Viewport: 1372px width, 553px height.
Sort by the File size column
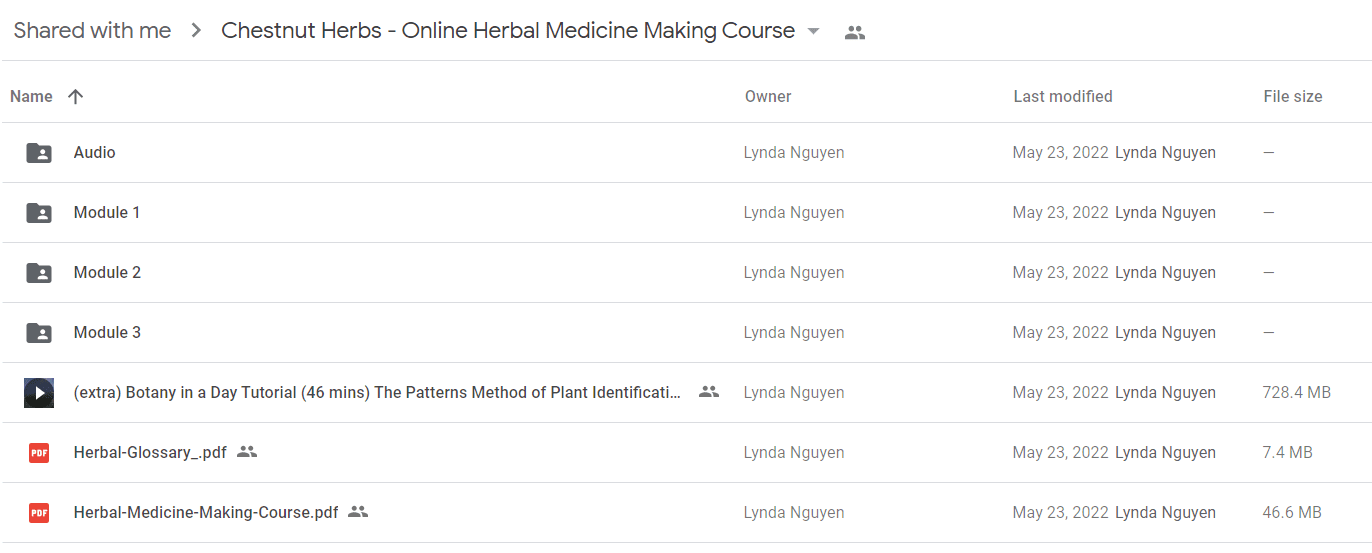click(1293, 97)
